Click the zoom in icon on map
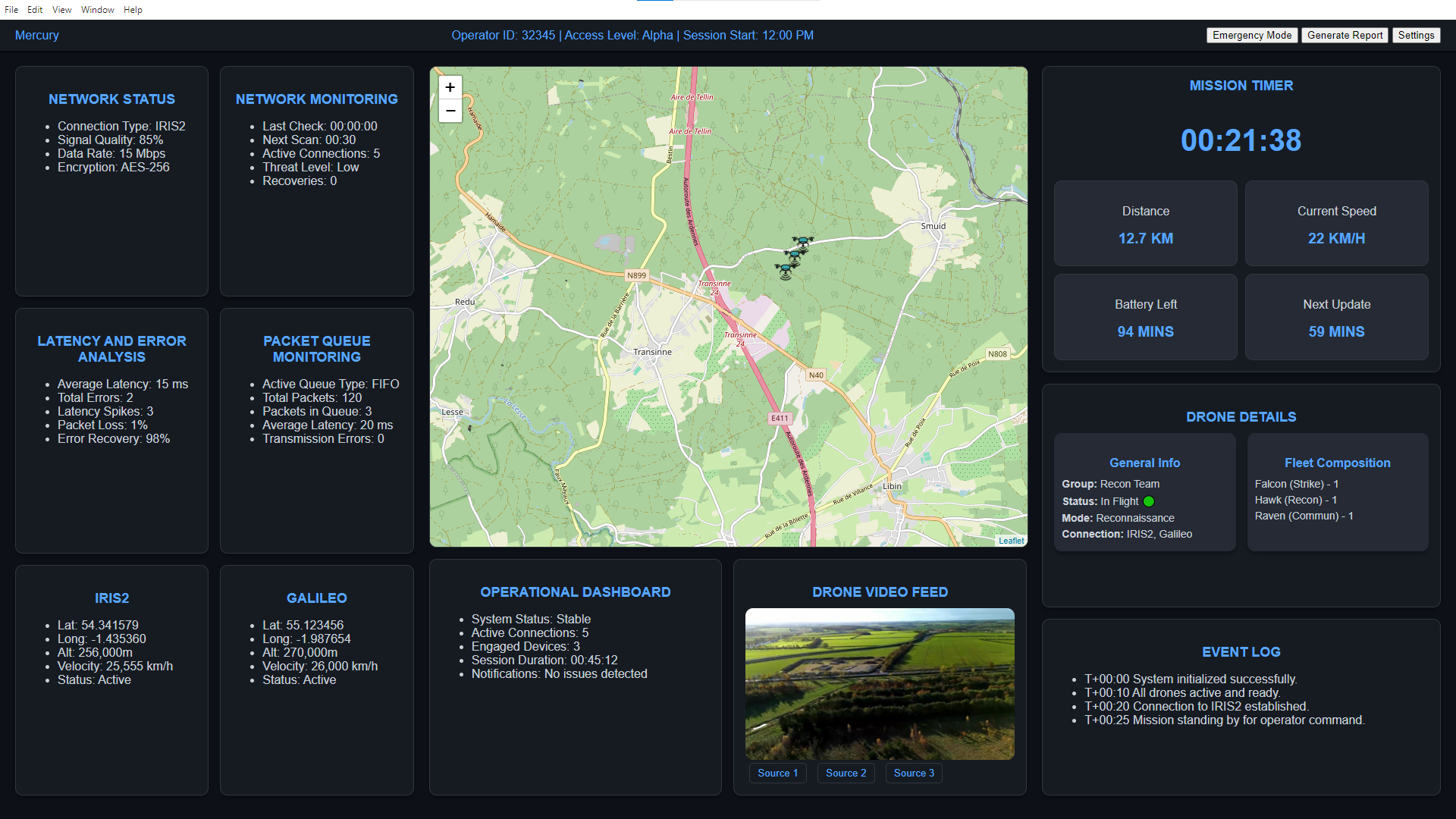The width and height of the screenshot is (1456, 819). (x=452, y=88)
